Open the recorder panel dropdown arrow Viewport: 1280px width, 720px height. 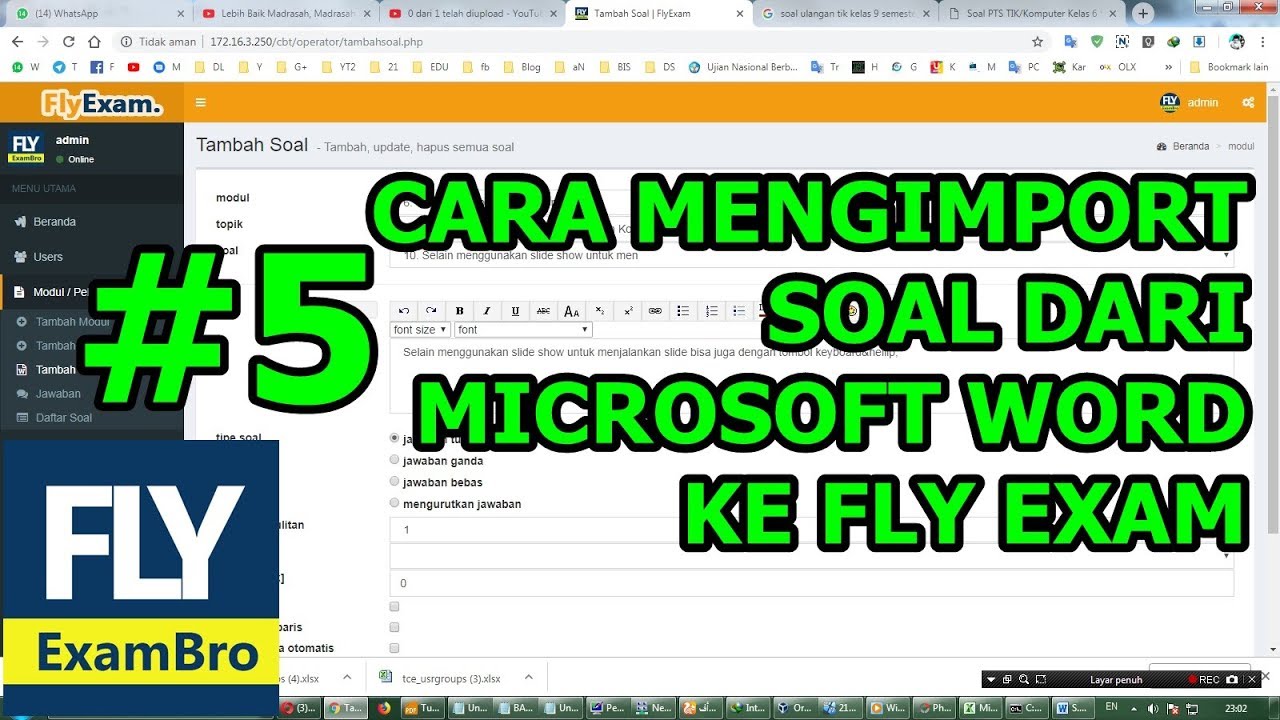point(991,679)
